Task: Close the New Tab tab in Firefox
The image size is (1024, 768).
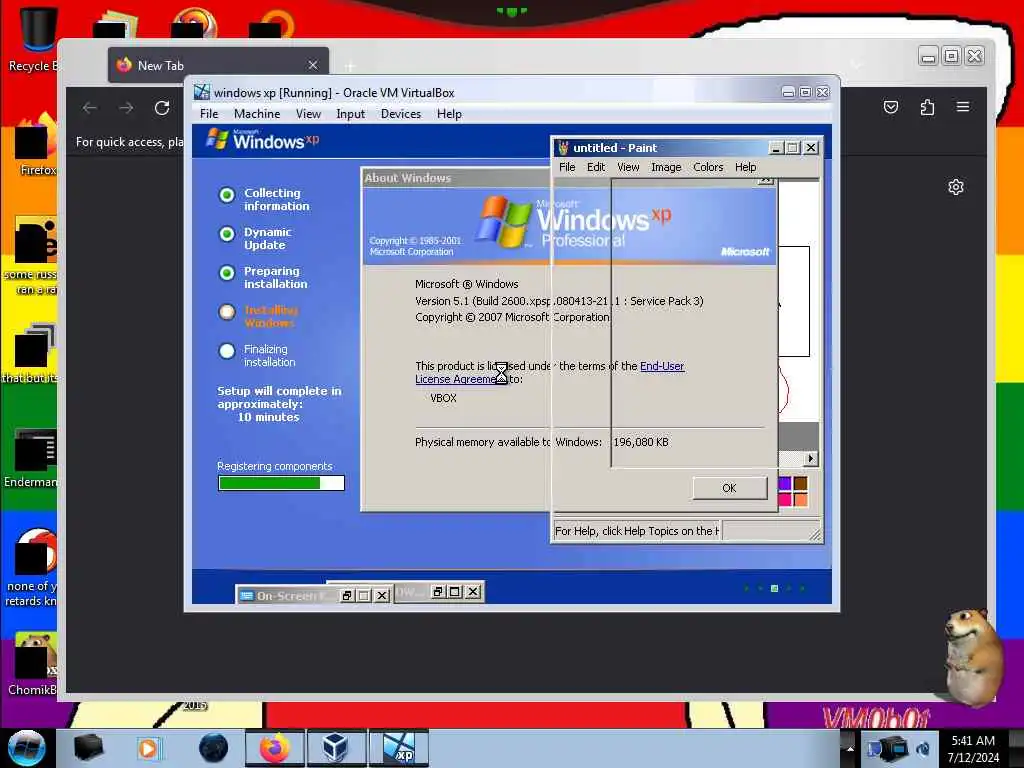Action: point(313,65)
